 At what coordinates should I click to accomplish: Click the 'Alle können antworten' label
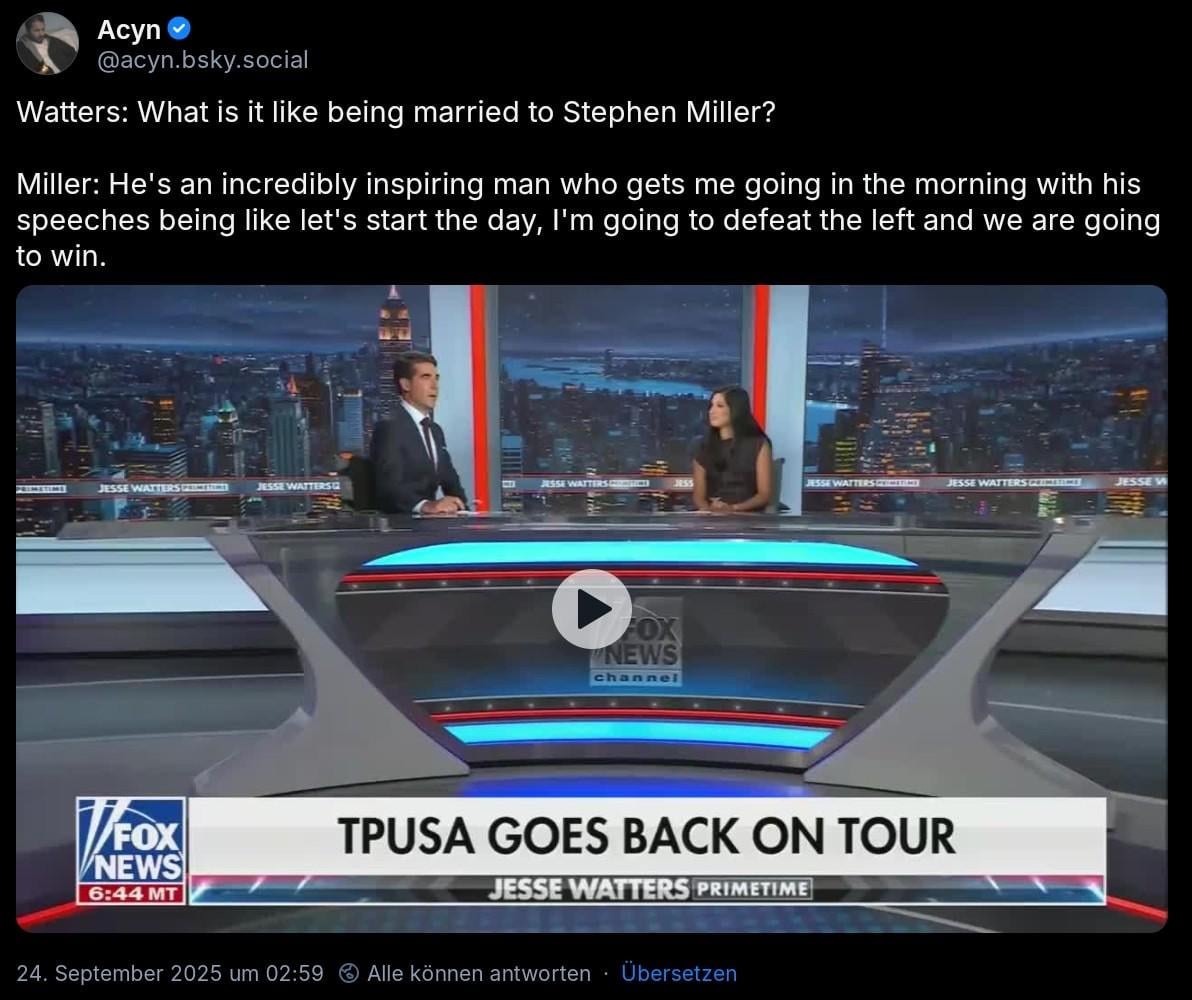coord(478,973)
